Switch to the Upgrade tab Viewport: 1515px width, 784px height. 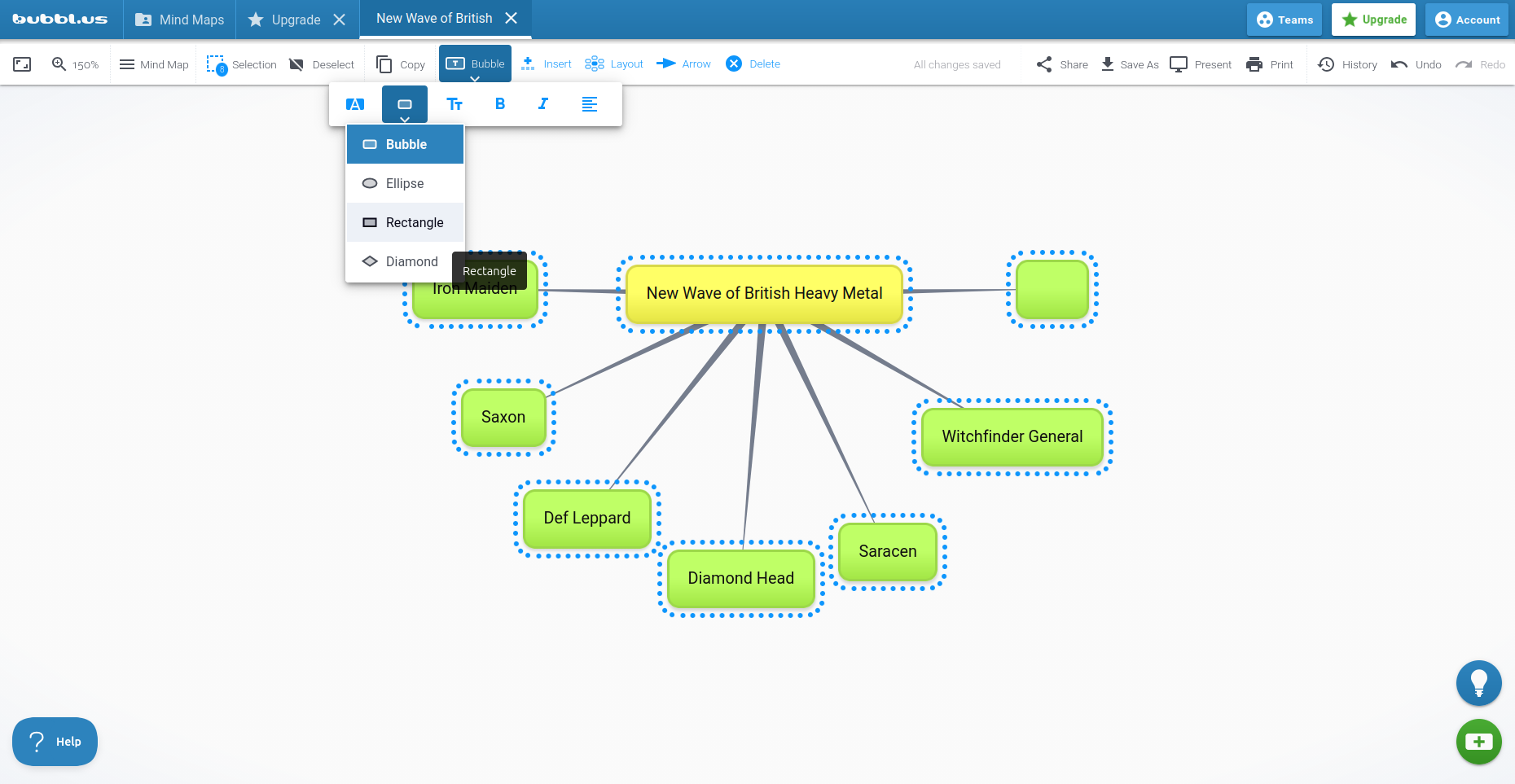284,20
